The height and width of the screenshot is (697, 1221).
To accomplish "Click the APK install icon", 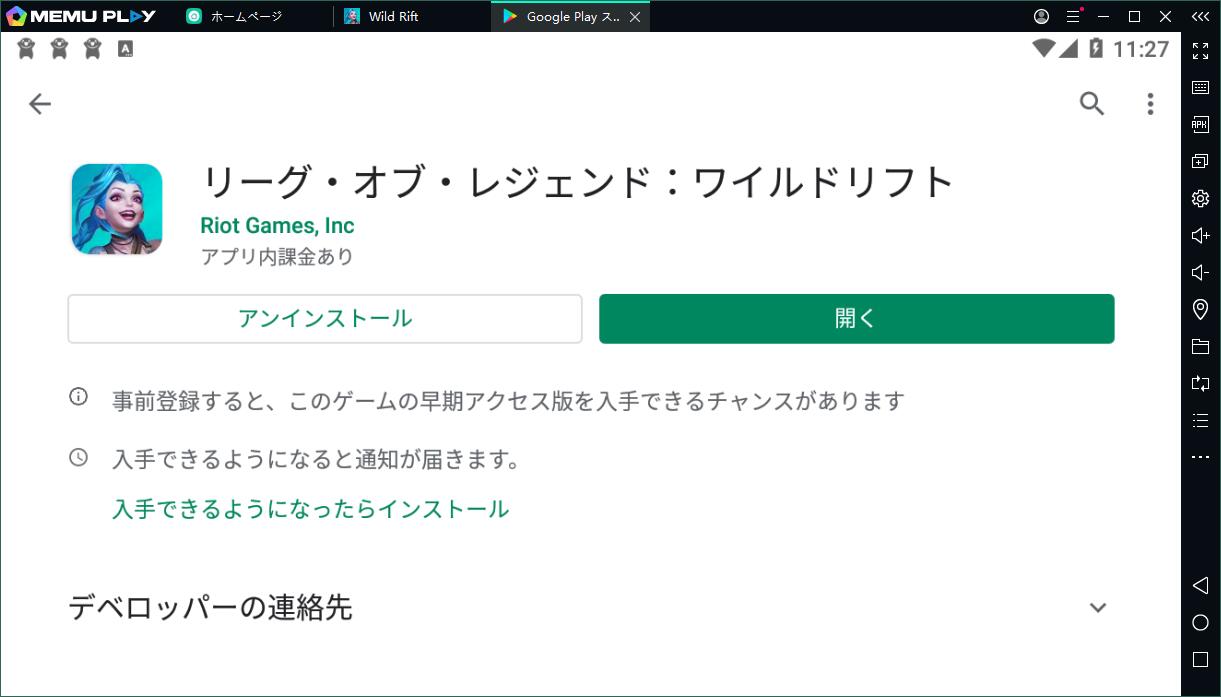I will 1200,125.
